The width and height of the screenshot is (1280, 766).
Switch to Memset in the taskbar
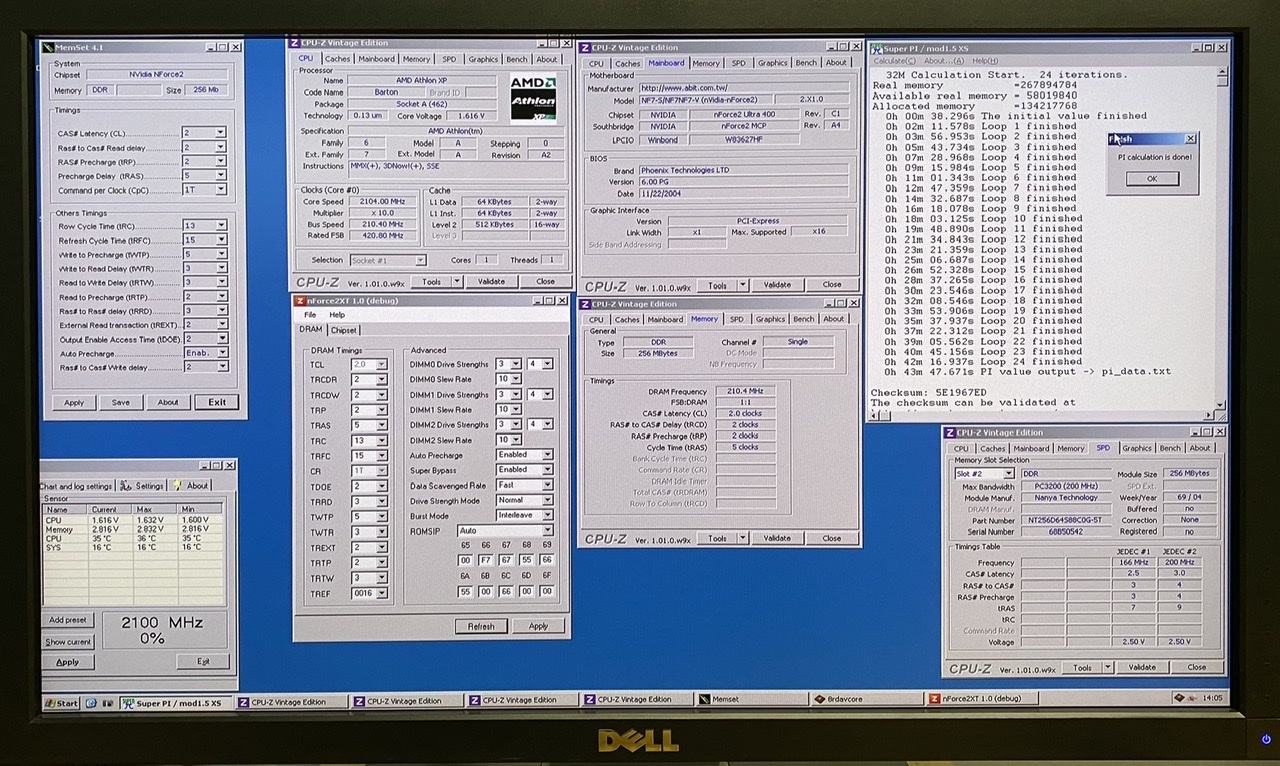point(753,700)
